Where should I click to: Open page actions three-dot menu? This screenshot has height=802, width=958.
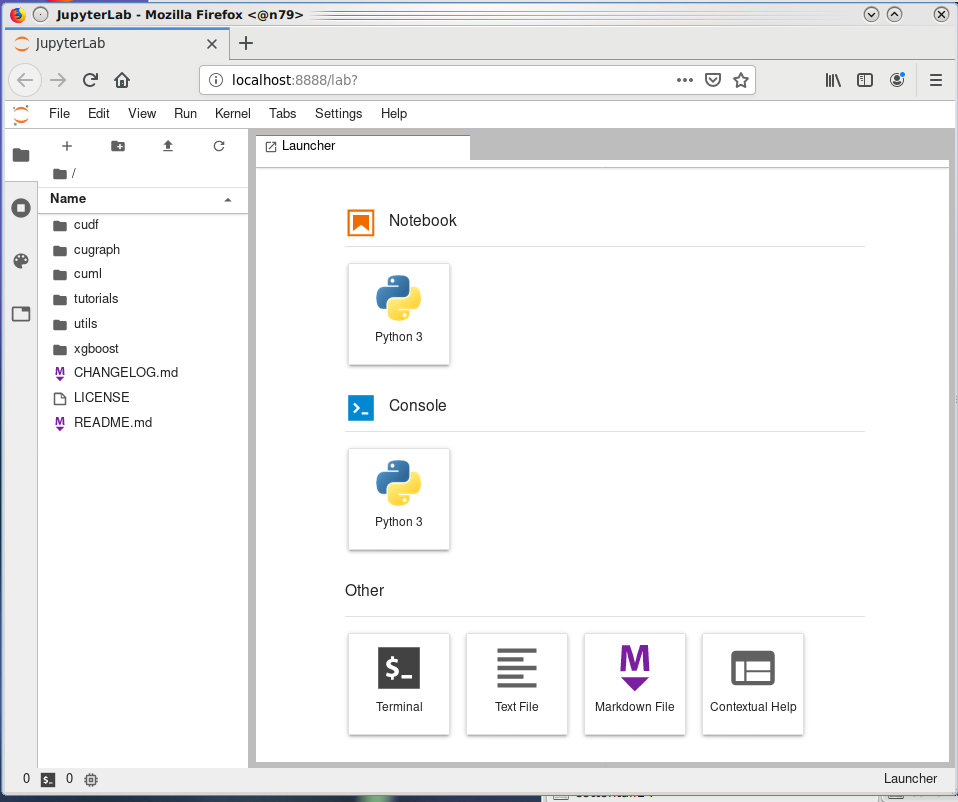(x=685, y=80)
